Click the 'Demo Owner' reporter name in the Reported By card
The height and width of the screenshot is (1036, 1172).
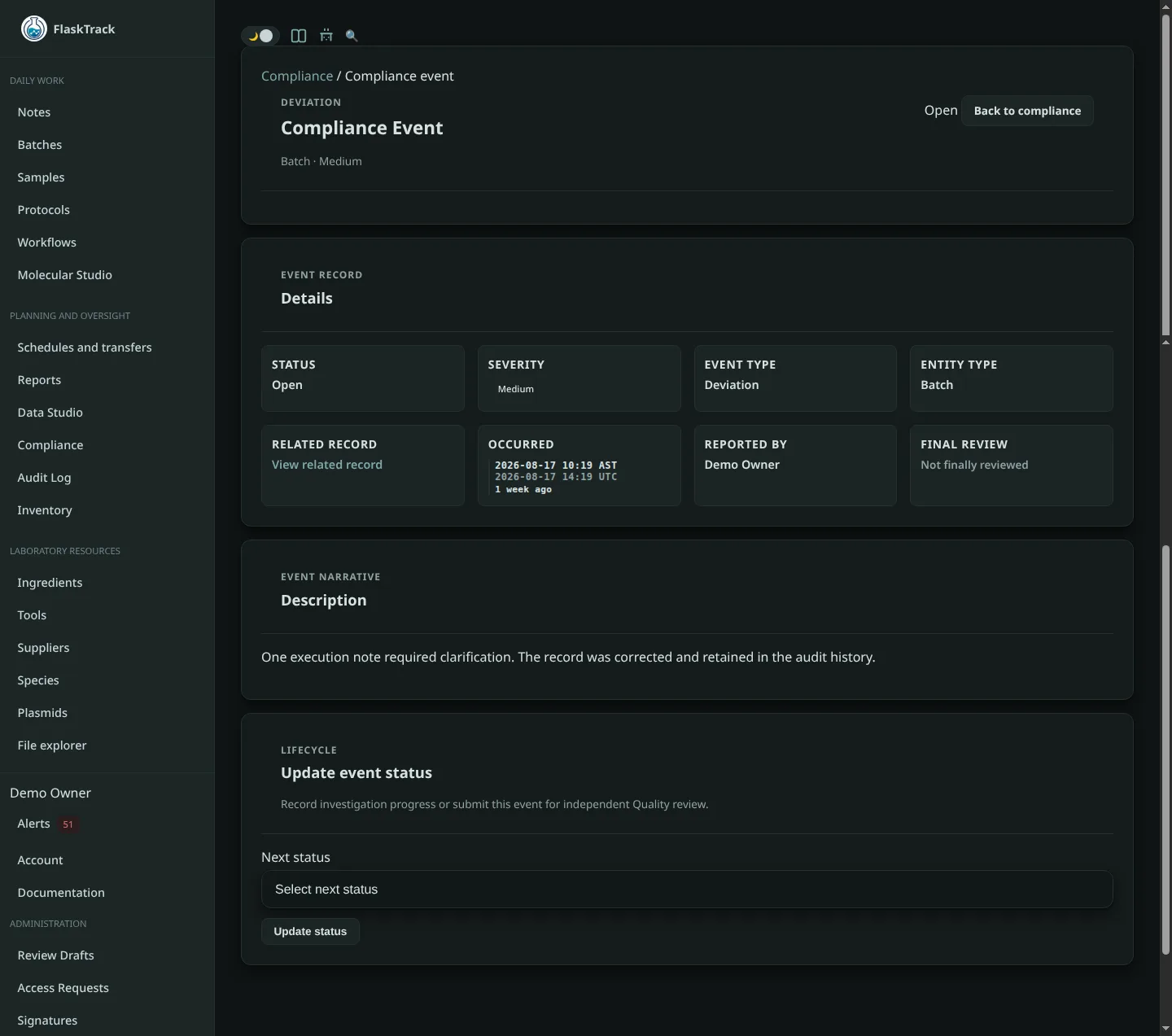pos(742,465)
